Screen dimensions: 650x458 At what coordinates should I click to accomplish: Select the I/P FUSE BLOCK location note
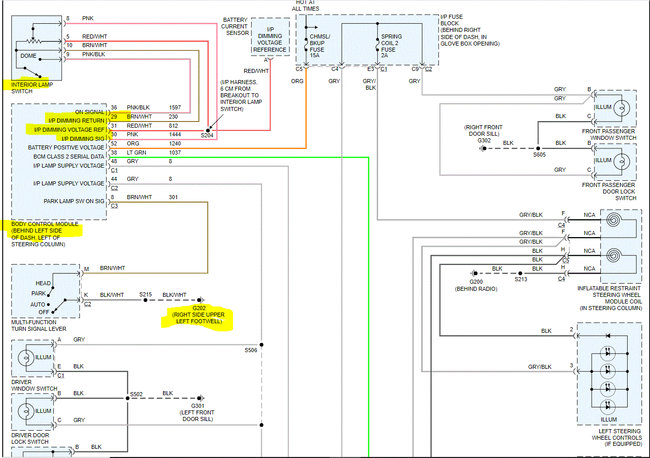(470, 30)
